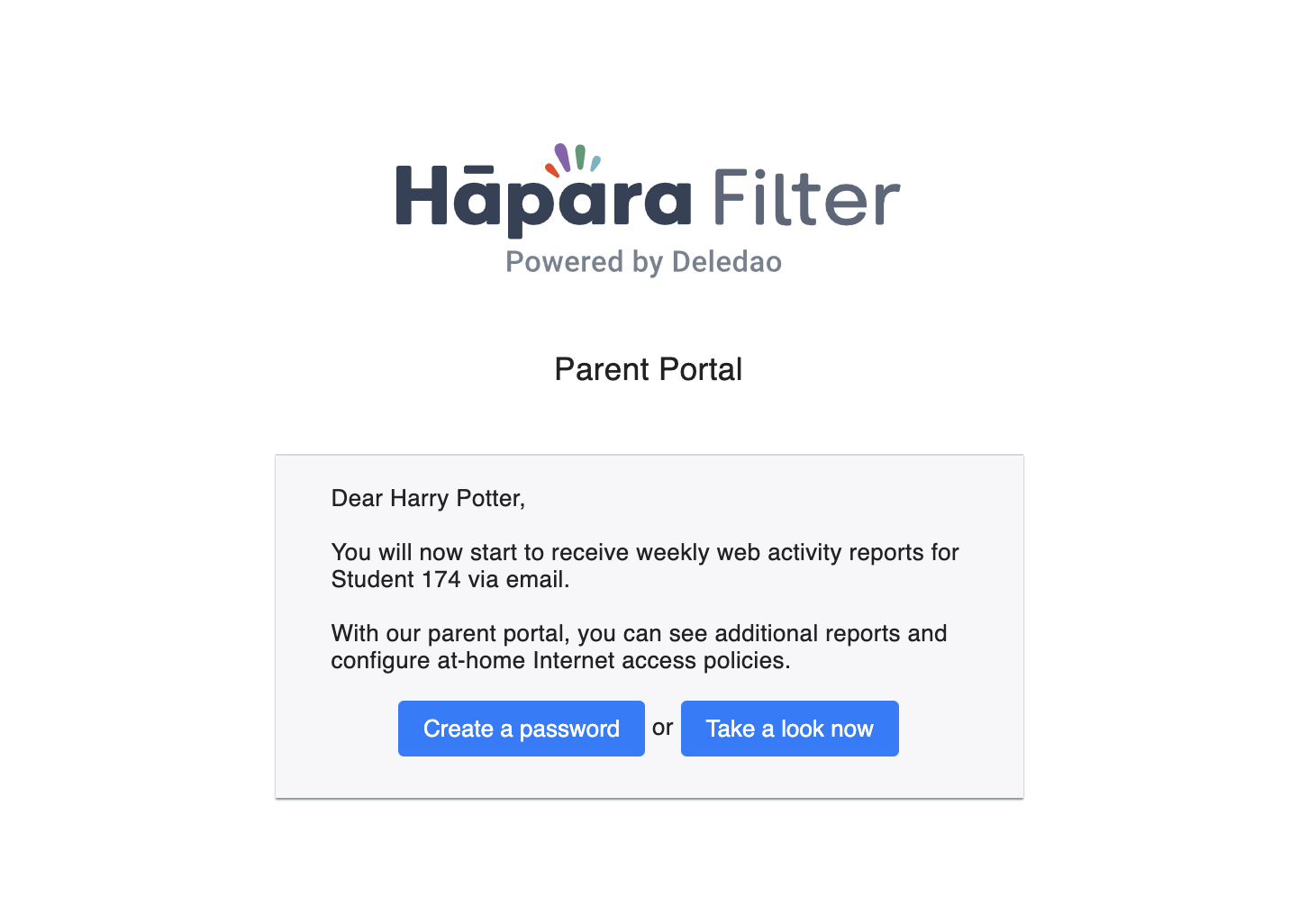Click the gray message card background
Screen dimensions: 1308x924
pyautogui.click(x=649, y=626)
